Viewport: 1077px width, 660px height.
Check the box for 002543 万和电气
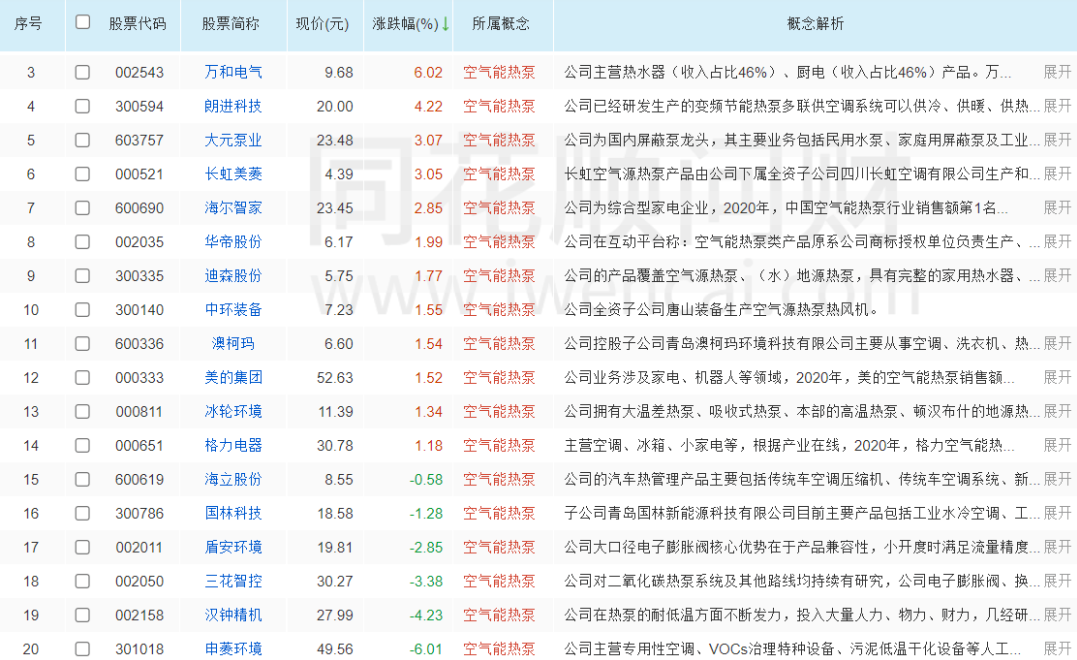tap(82, 72)
